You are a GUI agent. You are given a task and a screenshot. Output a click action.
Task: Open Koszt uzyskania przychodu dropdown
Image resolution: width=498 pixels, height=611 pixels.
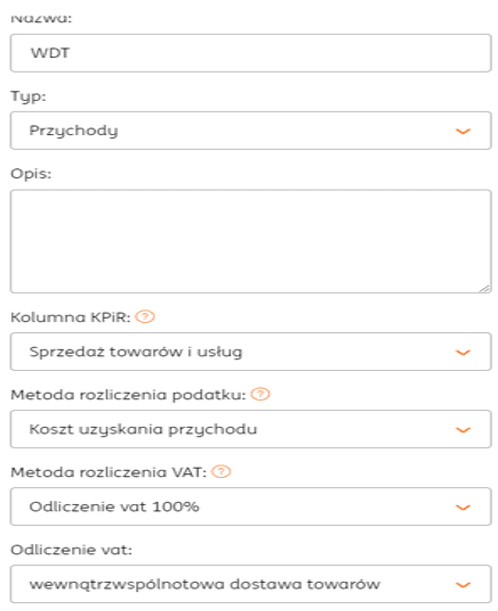[x=251, y=429]
